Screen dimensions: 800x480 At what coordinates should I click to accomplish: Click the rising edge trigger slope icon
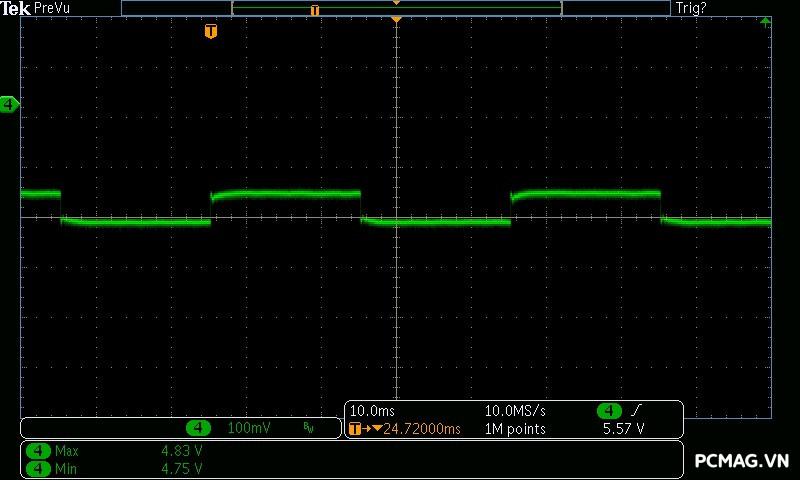click(x=635, y=411)
